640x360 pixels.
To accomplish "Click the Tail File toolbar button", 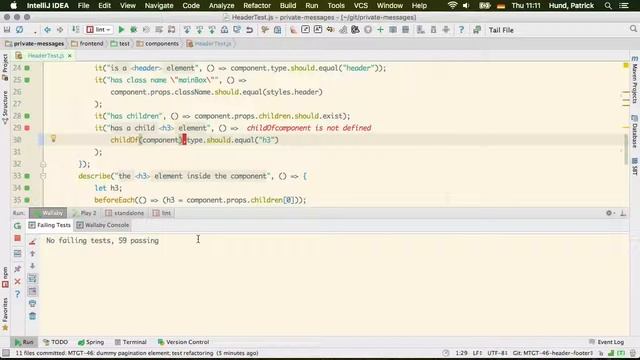I will 501,30.
